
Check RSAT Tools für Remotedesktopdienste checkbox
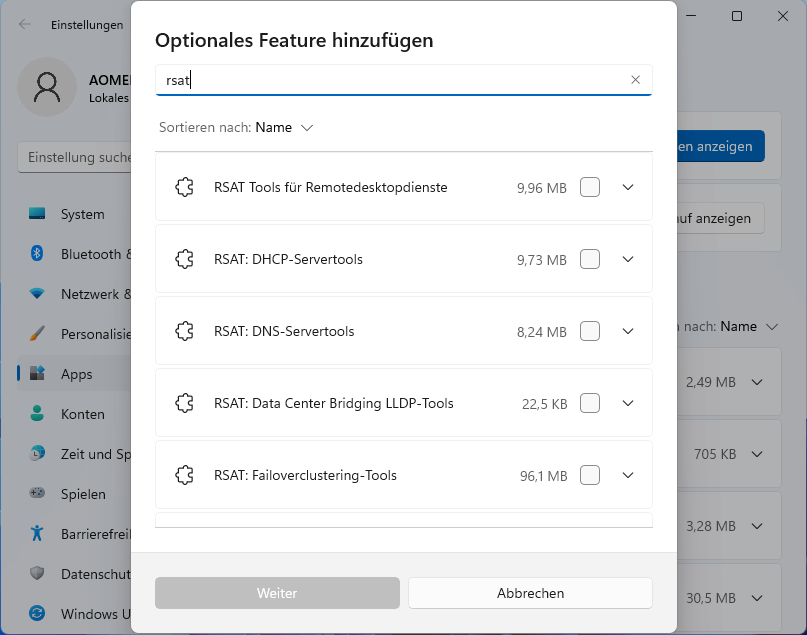590,187
